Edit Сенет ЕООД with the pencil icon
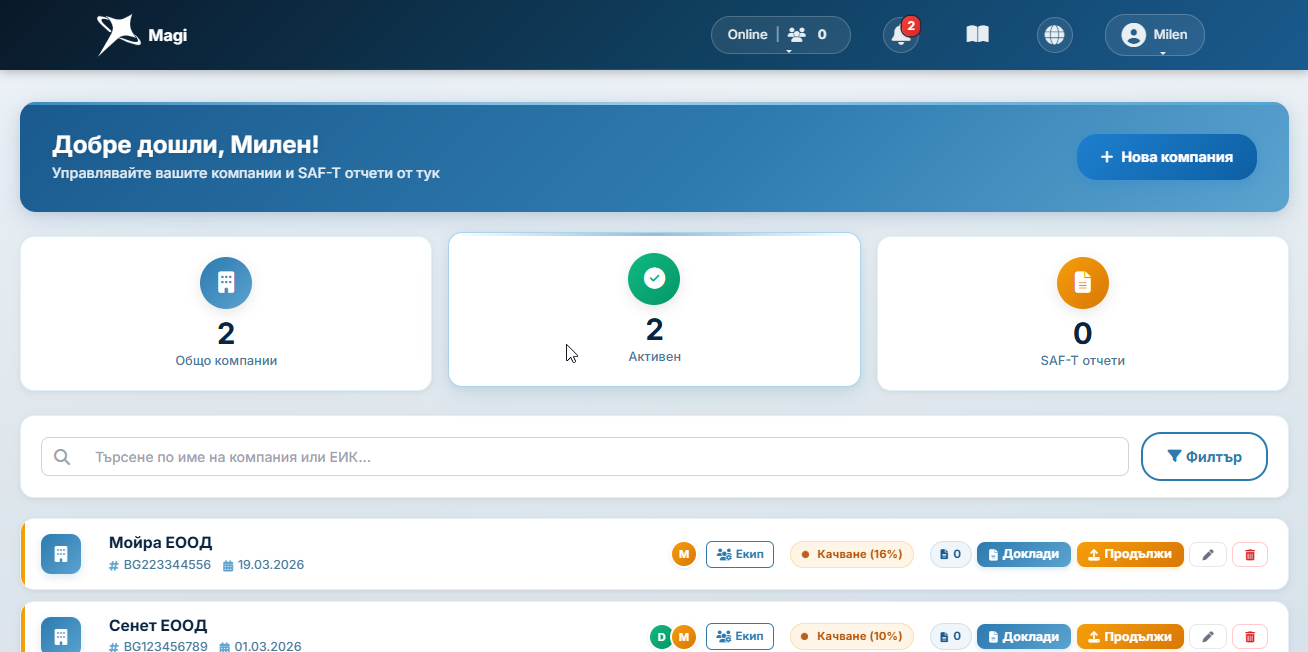This screenshot has width=1308, height=652. coord(1208,636)
